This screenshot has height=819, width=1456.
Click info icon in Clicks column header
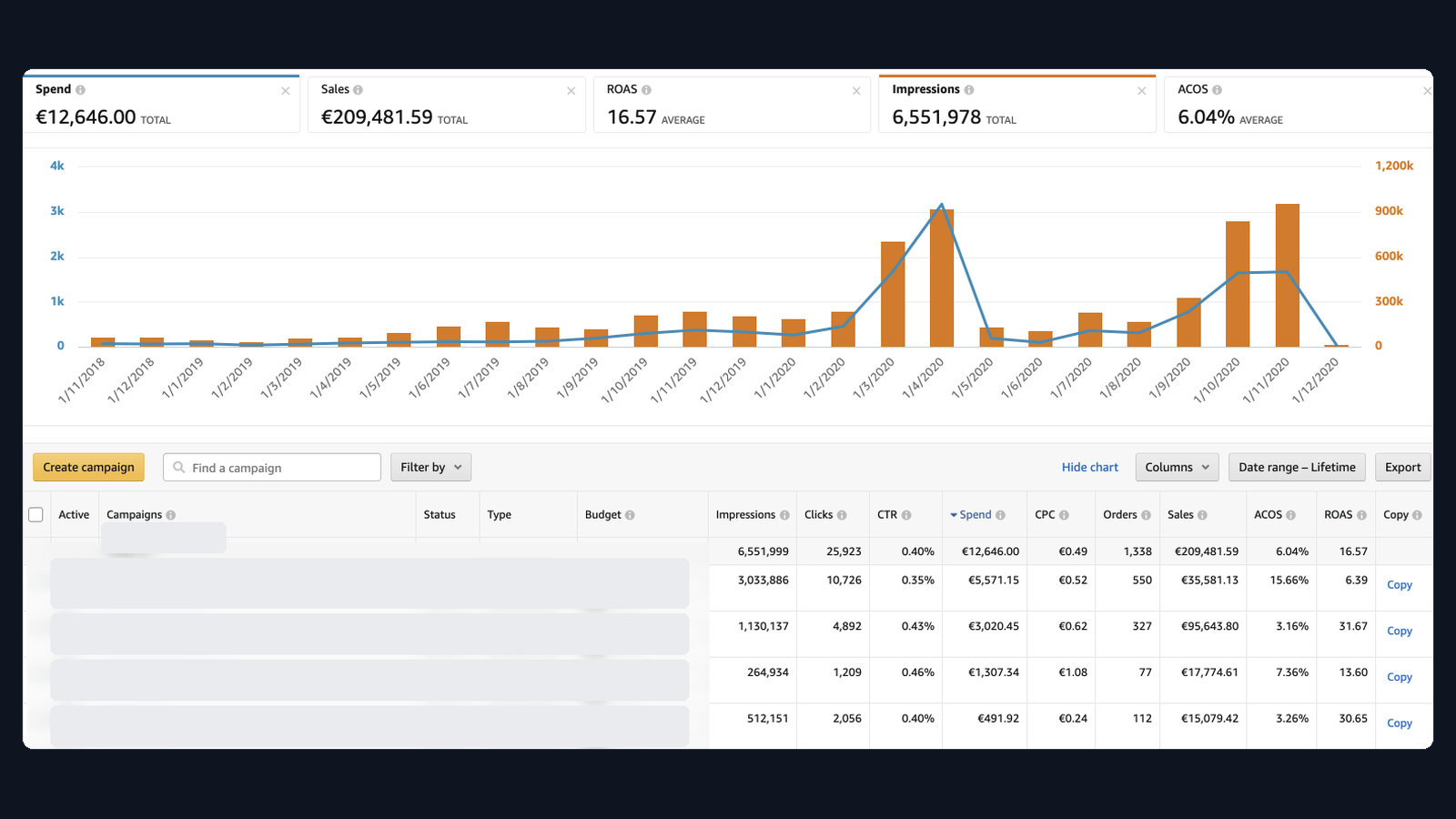pos(842,515)
